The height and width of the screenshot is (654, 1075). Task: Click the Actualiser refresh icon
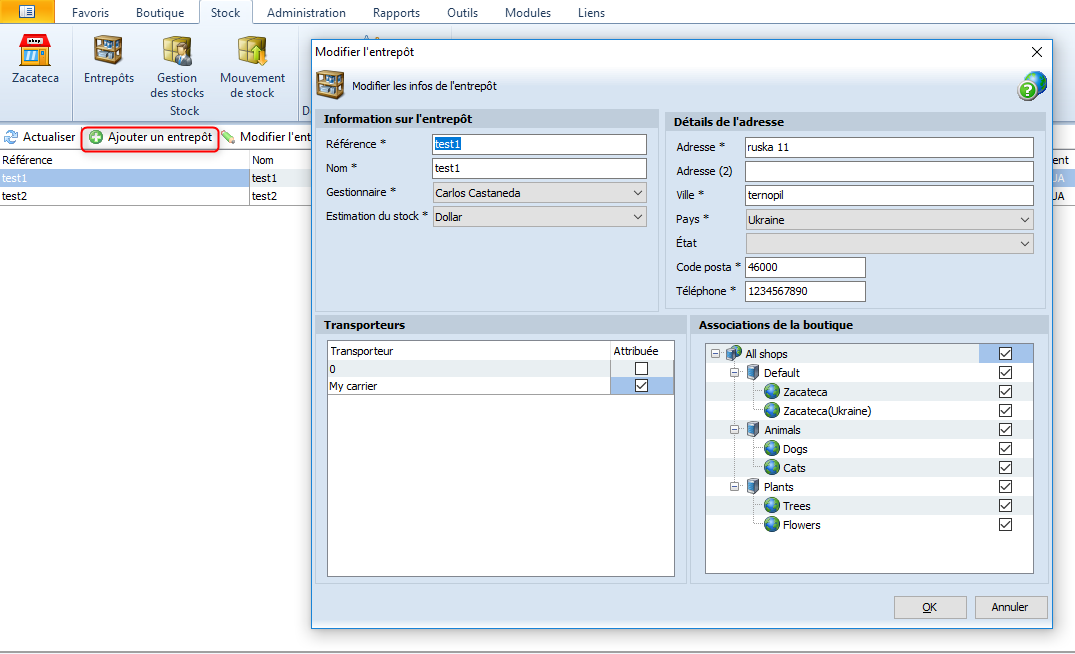coord(11,137)
